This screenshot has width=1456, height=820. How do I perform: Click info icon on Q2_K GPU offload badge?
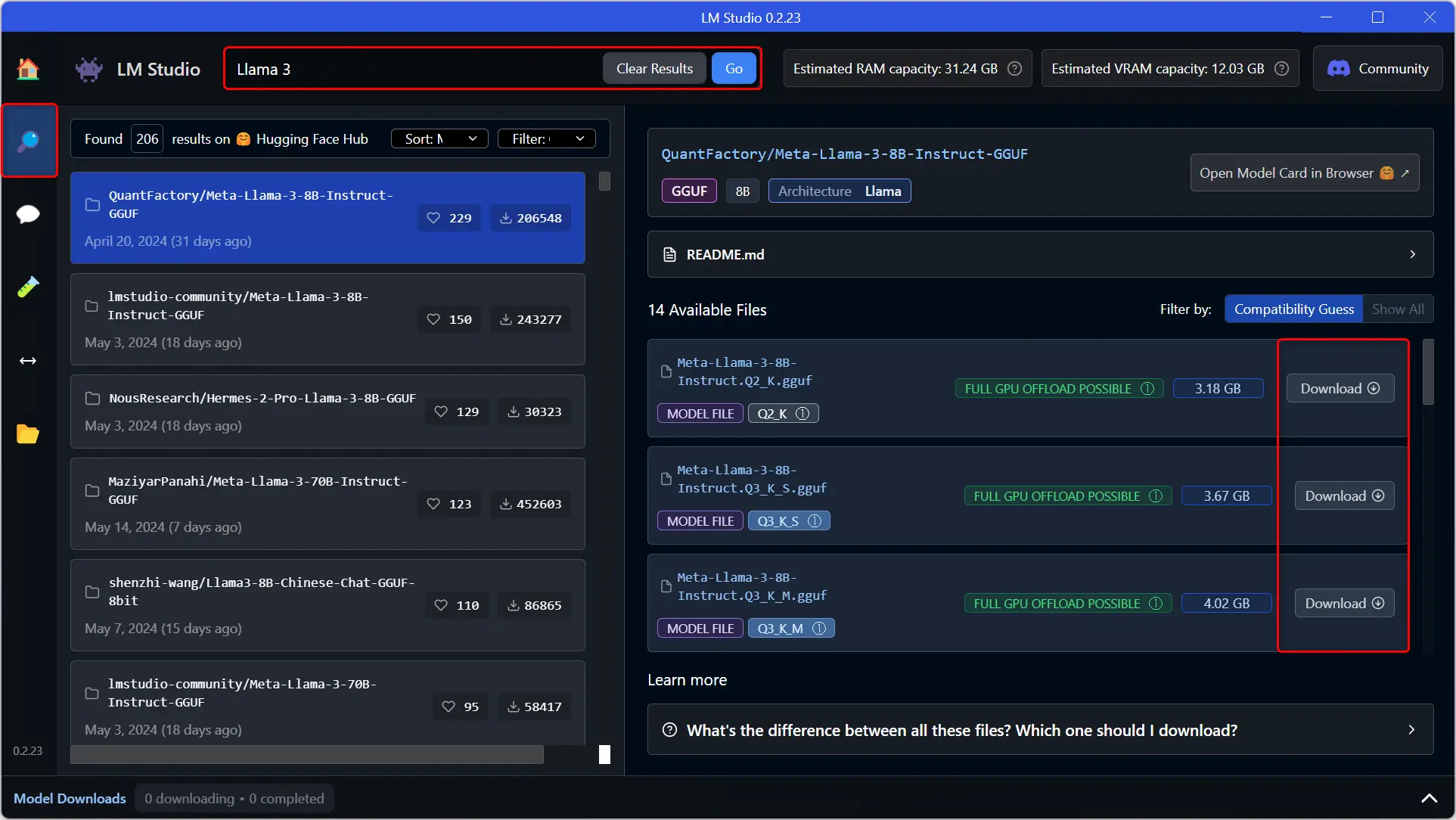(1147, 389)
